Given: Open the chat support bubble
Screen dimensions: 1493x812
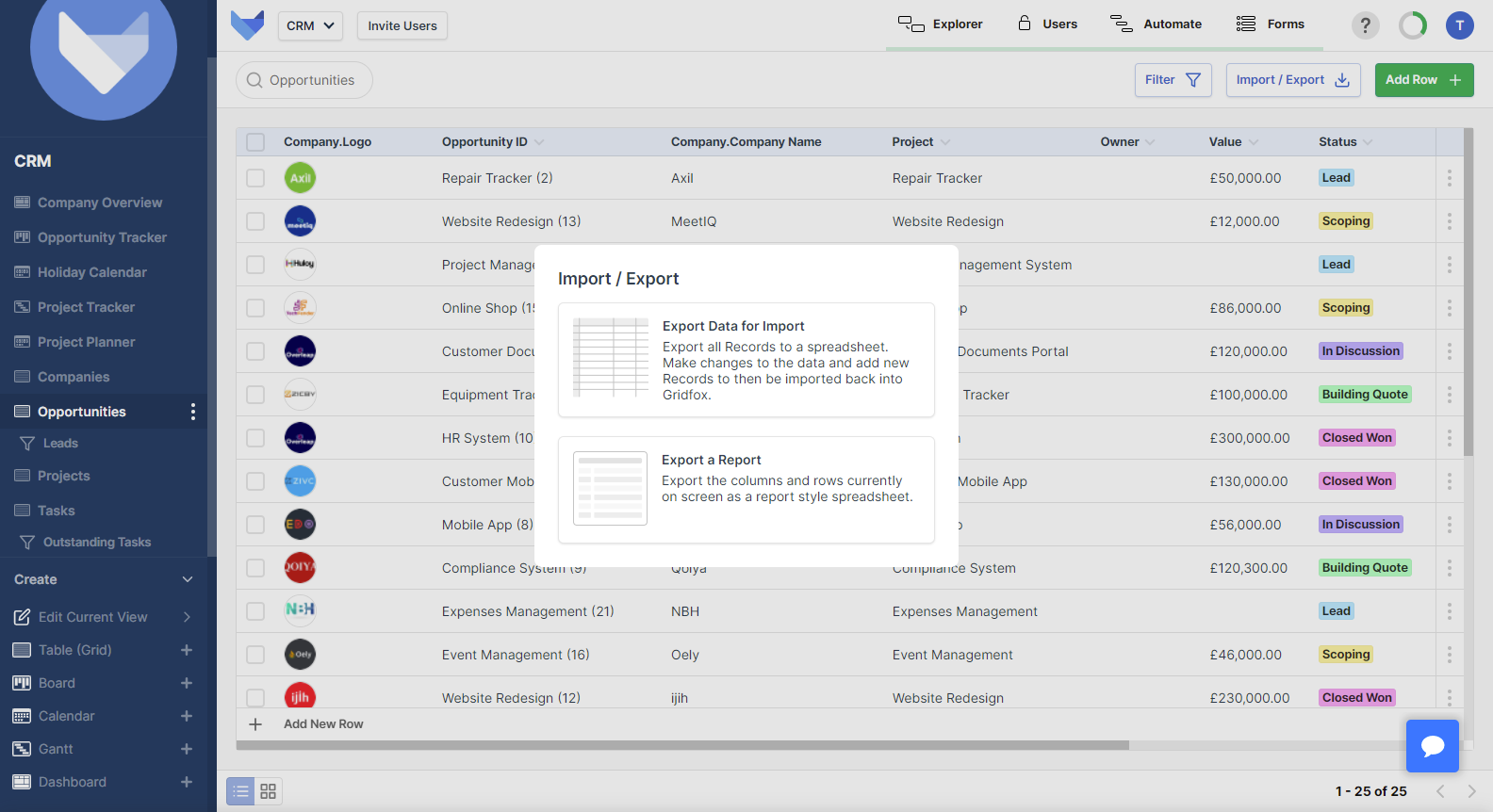Looking at the screenshot, I should coord(1433,746).
